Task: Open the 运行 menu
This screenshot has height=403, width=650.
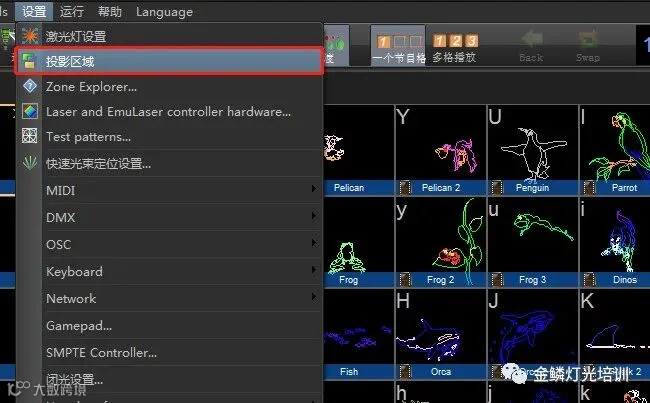Action: tap(72, 12)
